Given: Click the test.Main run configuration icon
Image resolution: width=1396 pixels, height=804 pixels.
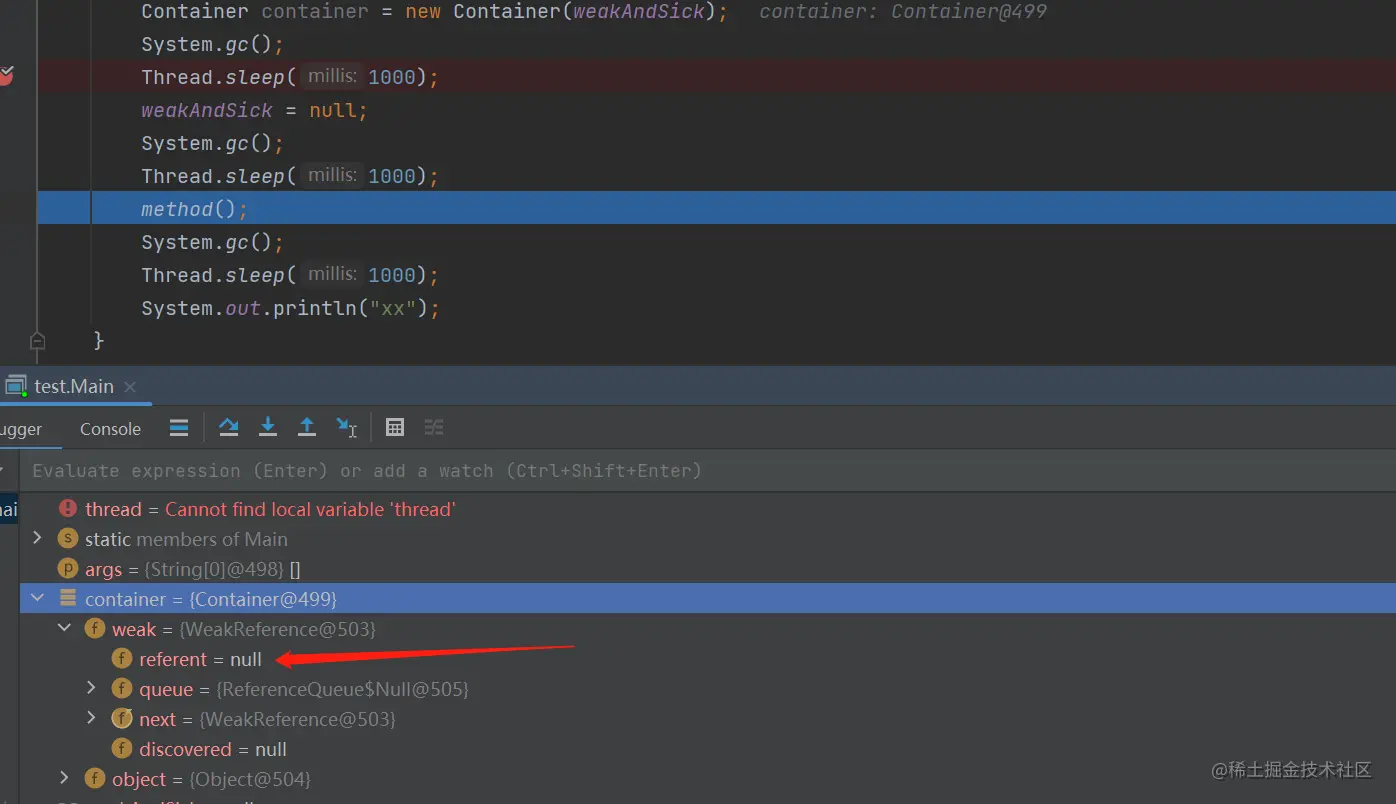Looking at the screenshot, I should pyautogui.click(x=15, y=386).
